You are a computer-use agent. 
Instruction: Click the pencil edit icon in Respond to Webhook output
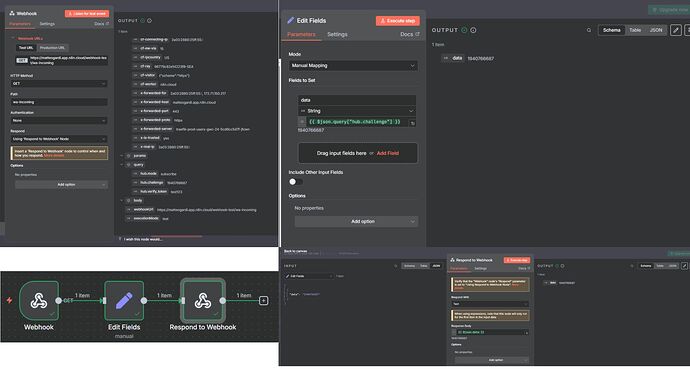coord(684,266)
